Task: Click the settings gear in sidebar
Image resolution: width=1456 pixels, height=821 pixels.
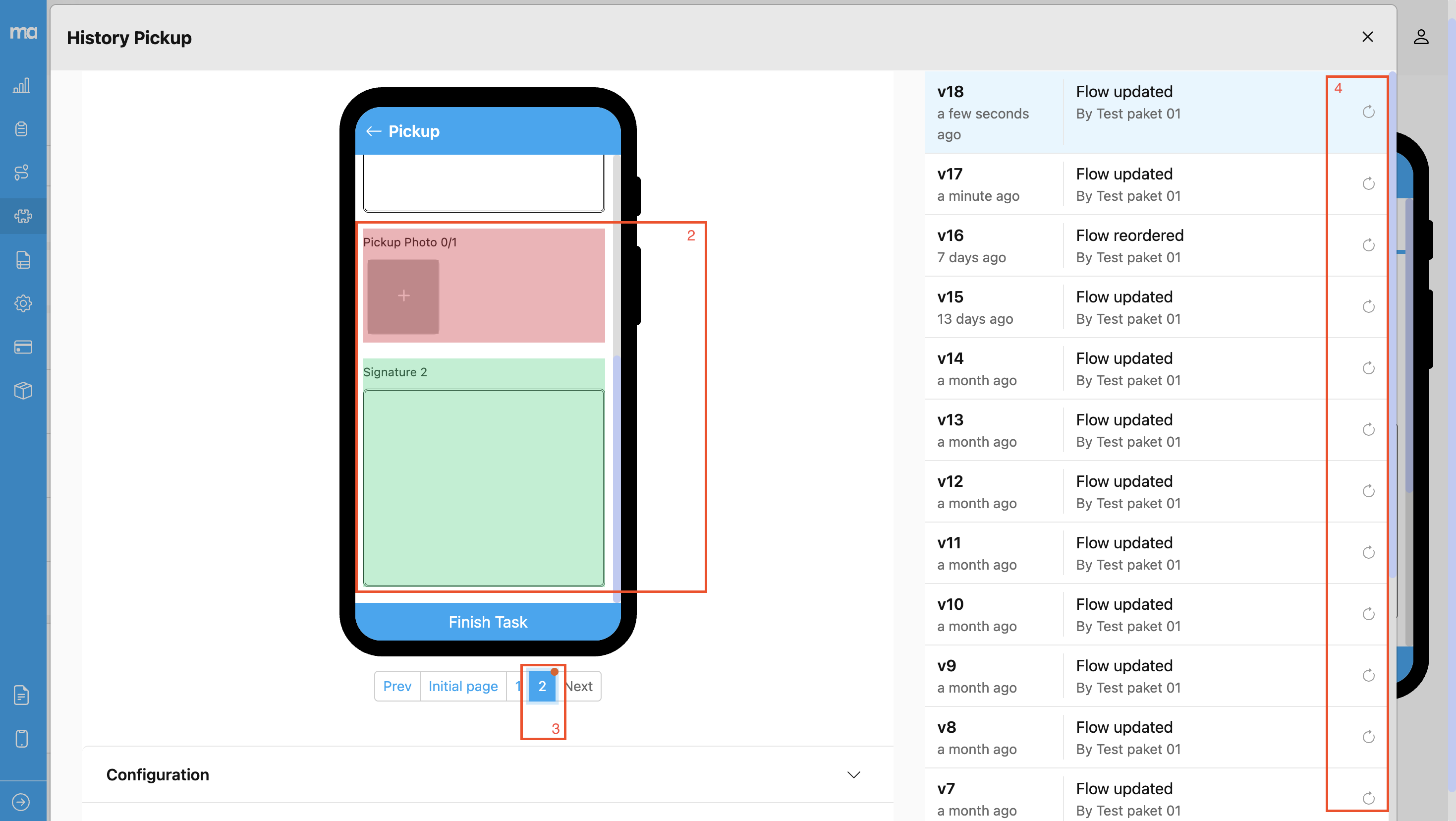Action: [23, 303]
